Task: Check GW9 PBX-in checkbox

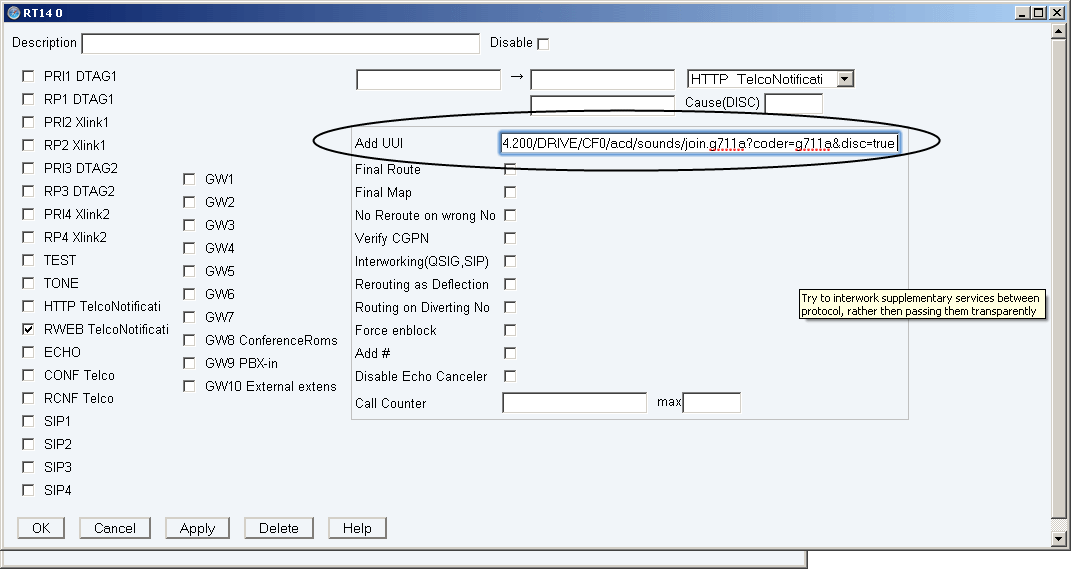Action: coord(189,363)
